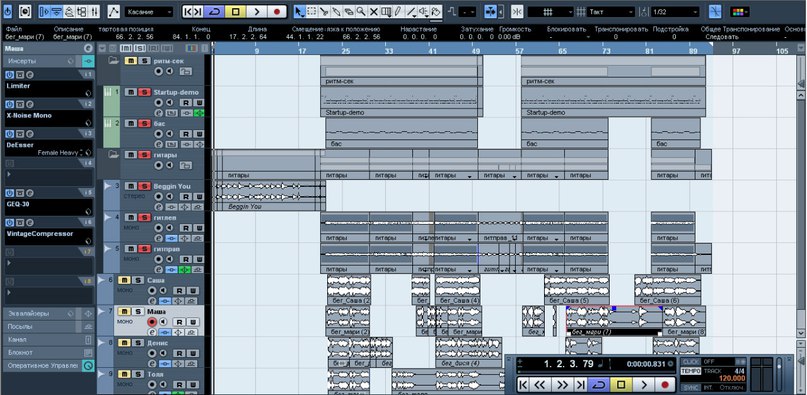The height and width of the screenshot is (395, 807).
Task: Click the VintageCompressor insert slot
Action: 49,237
